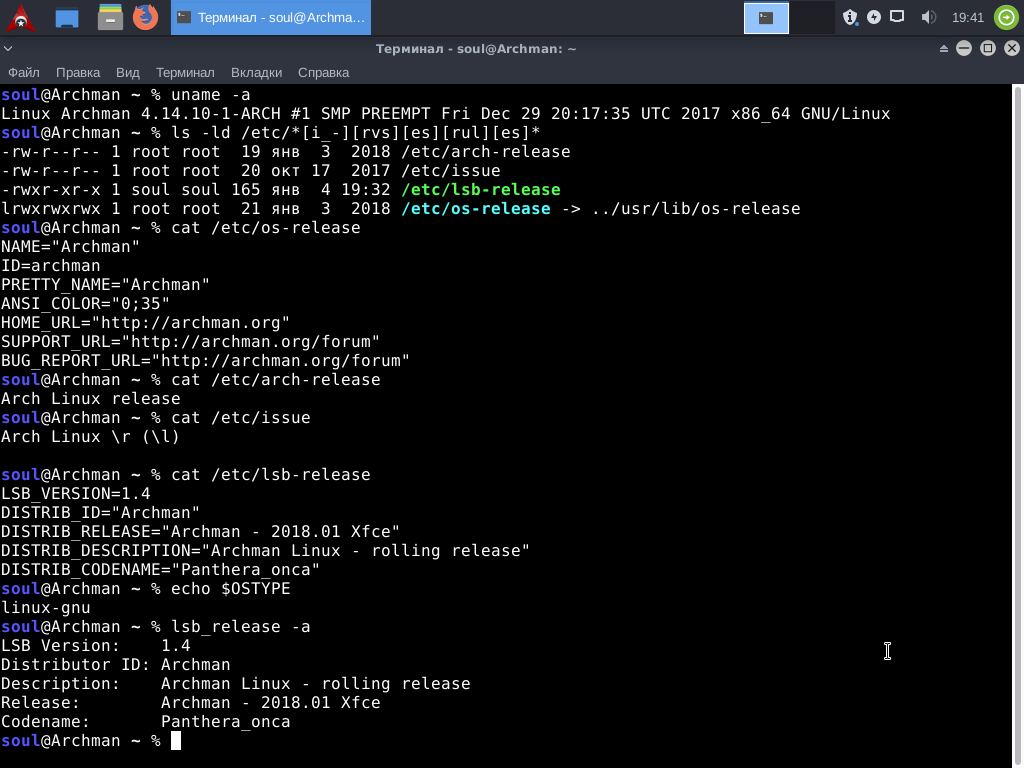Screen dimensions: 1024x768
Task: Open the volume control speaker icon
Action: coord(928,17)
